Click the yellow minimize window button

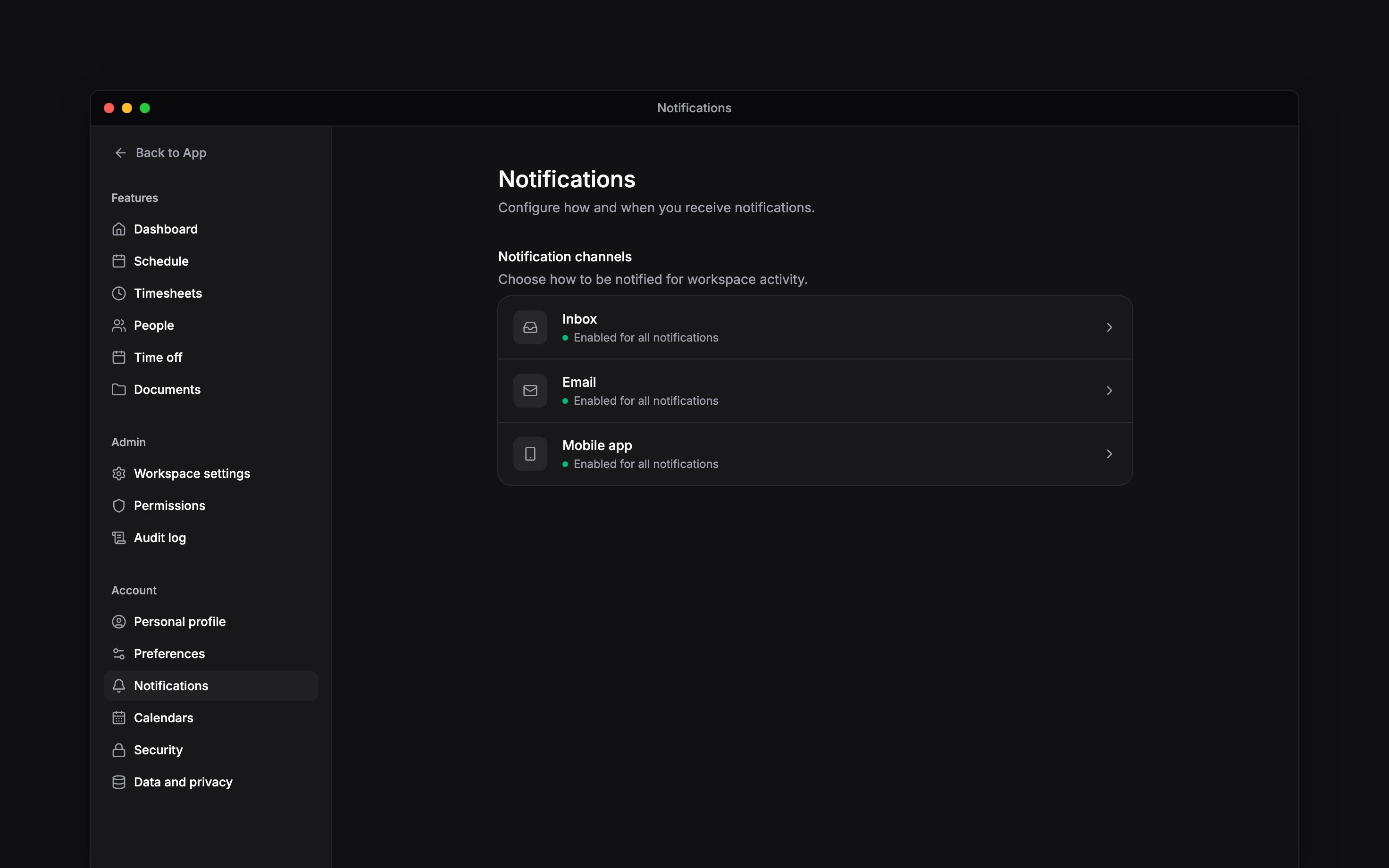[x=127, y=108]
